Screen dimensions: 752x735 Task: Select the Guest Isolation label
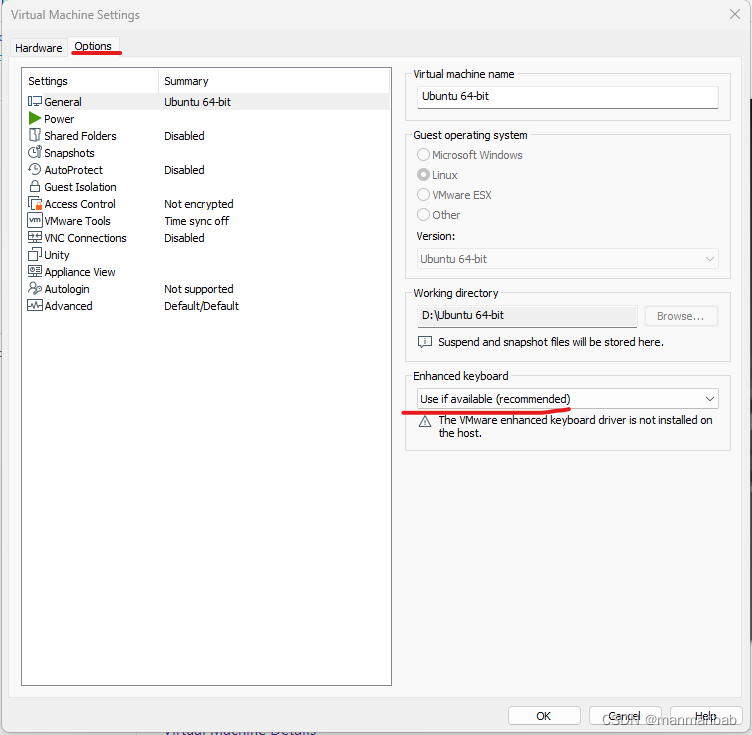[x=80, y=187]
